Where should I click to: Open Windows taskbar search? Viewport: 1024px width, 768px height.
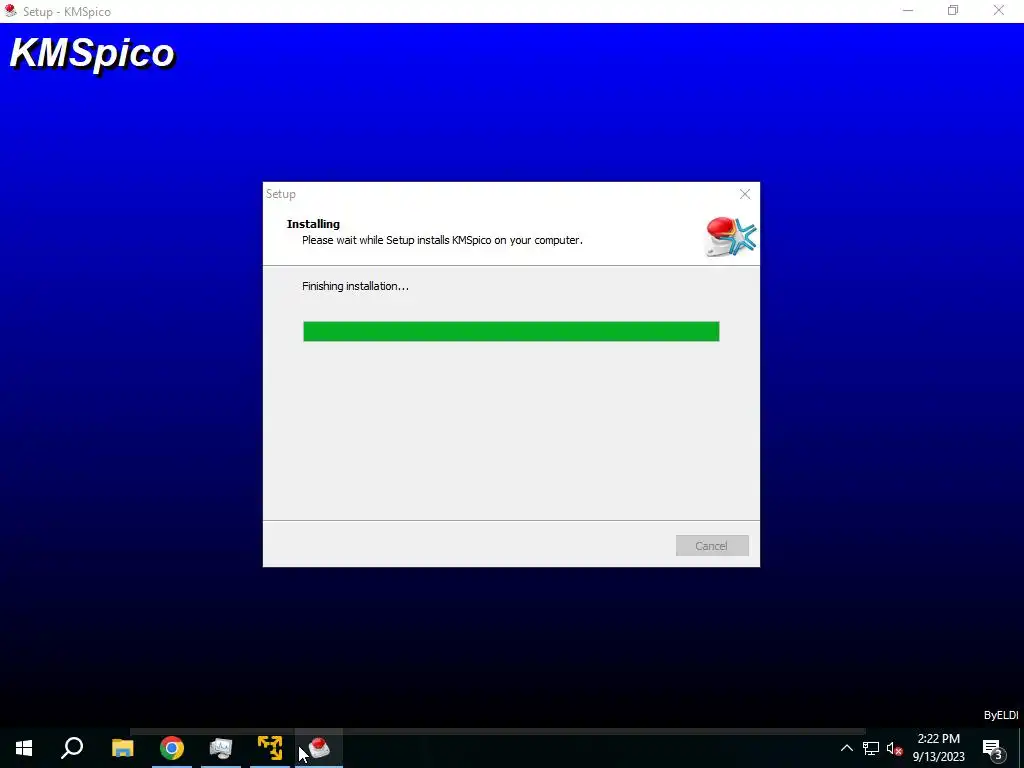click(x=72, y=748)
